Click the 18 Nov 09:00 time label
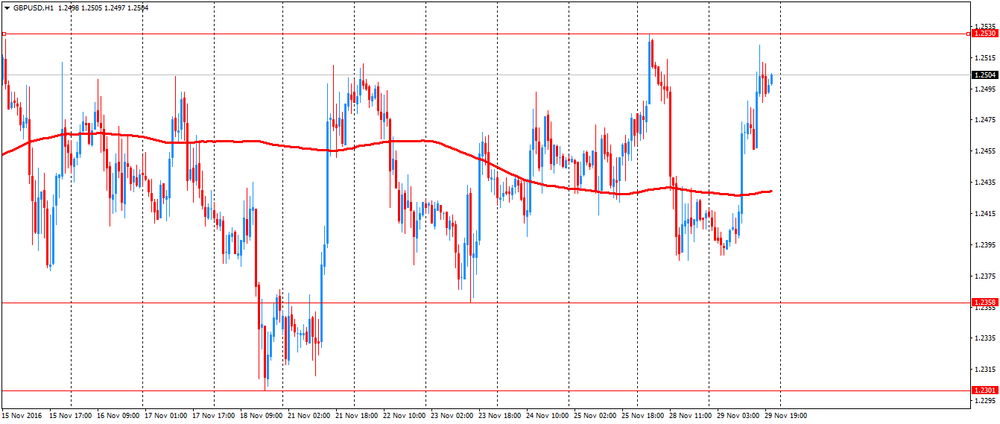Viewport: 1000px width, 424px height. click(261, 415)
